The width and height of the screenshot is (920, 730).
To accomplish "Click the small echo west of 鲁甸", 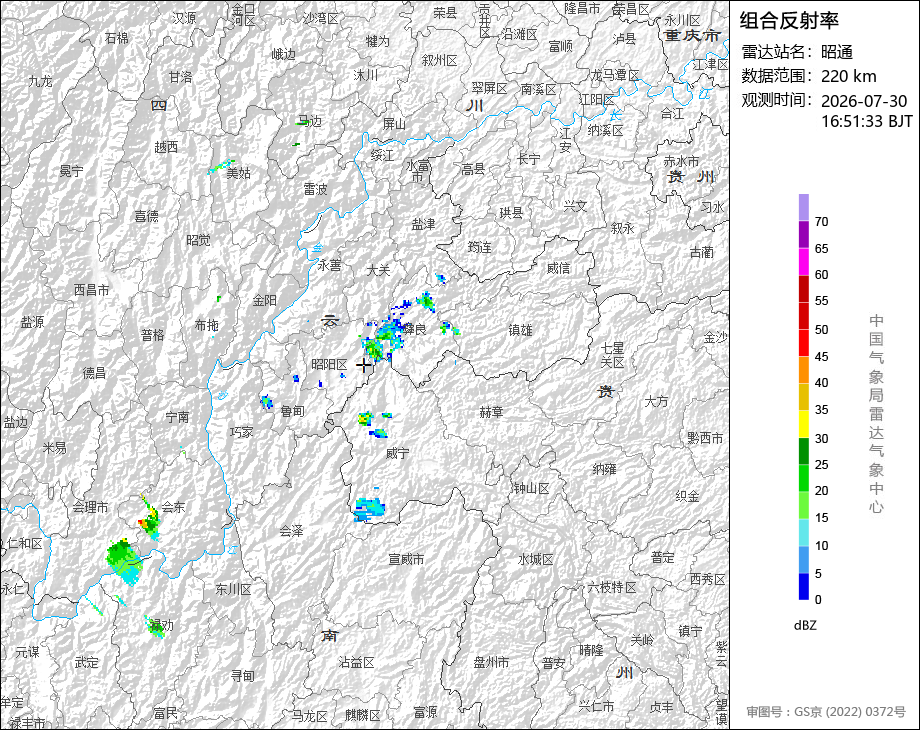I will [x=266, y=401].
